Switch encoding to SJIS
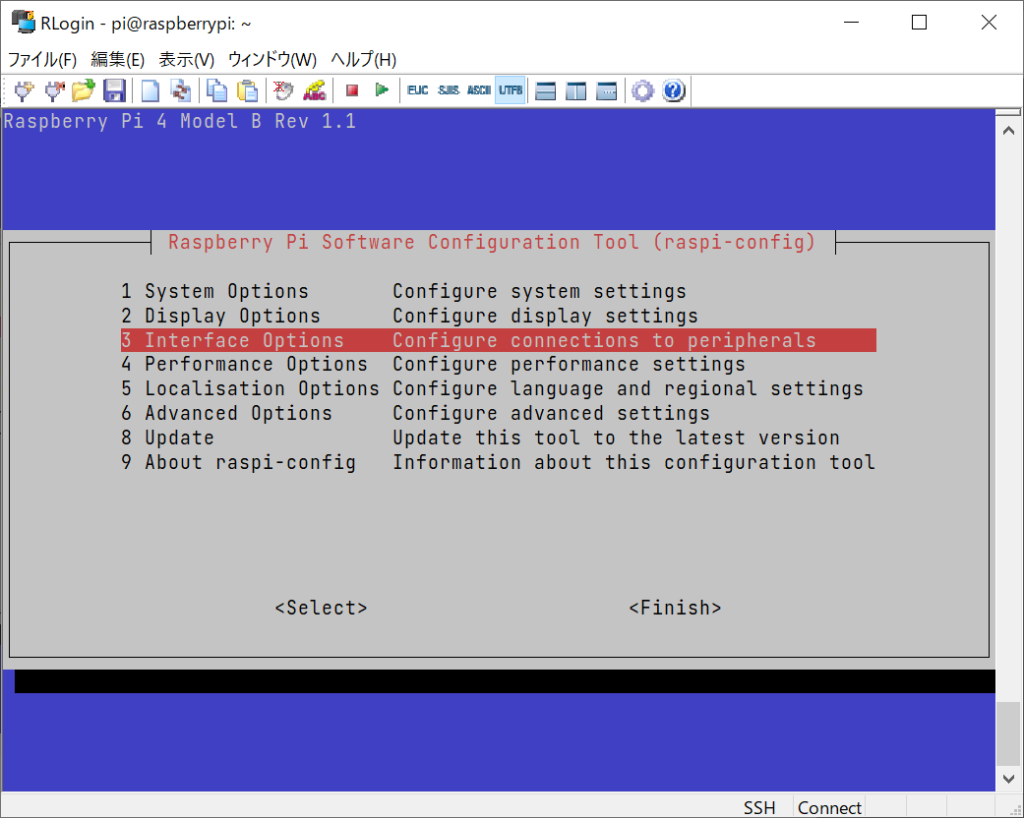The height and width of the screenshot is (818, 1024). point(448,91)
